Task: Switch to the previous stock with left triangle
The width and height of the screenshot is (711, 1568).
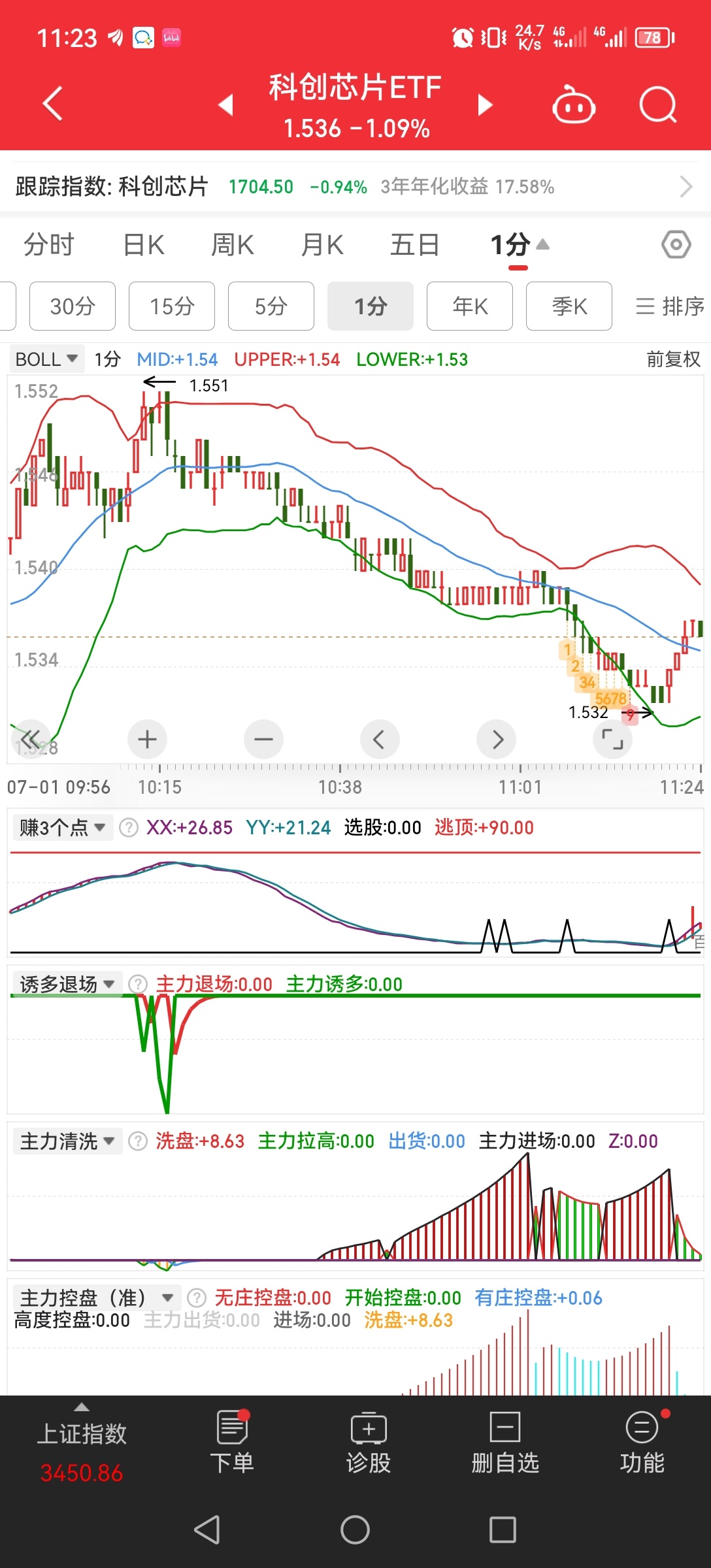Action: click(226, 105)
